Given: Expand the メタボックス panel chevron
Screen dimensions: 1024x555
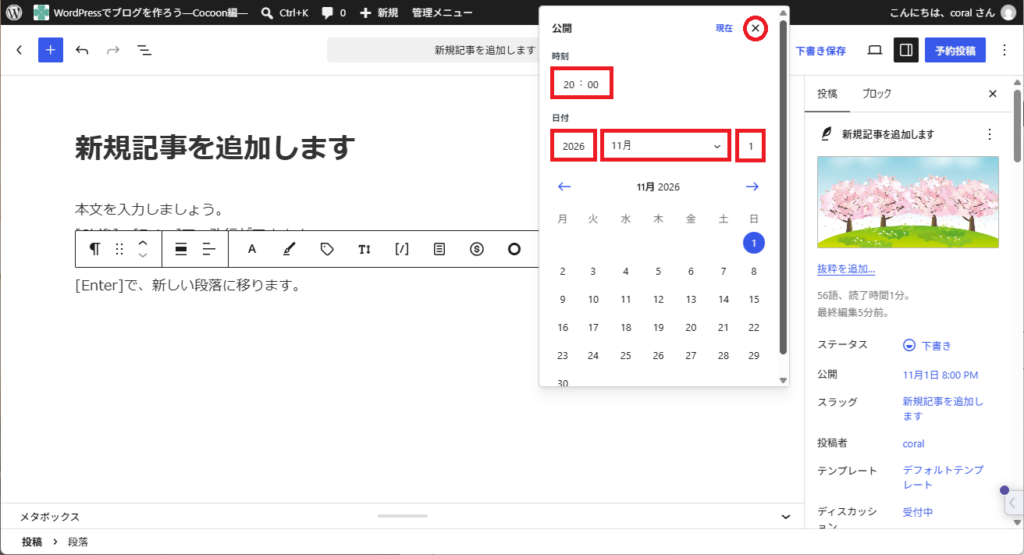Looking at the screenshot, I should (786, 516).
